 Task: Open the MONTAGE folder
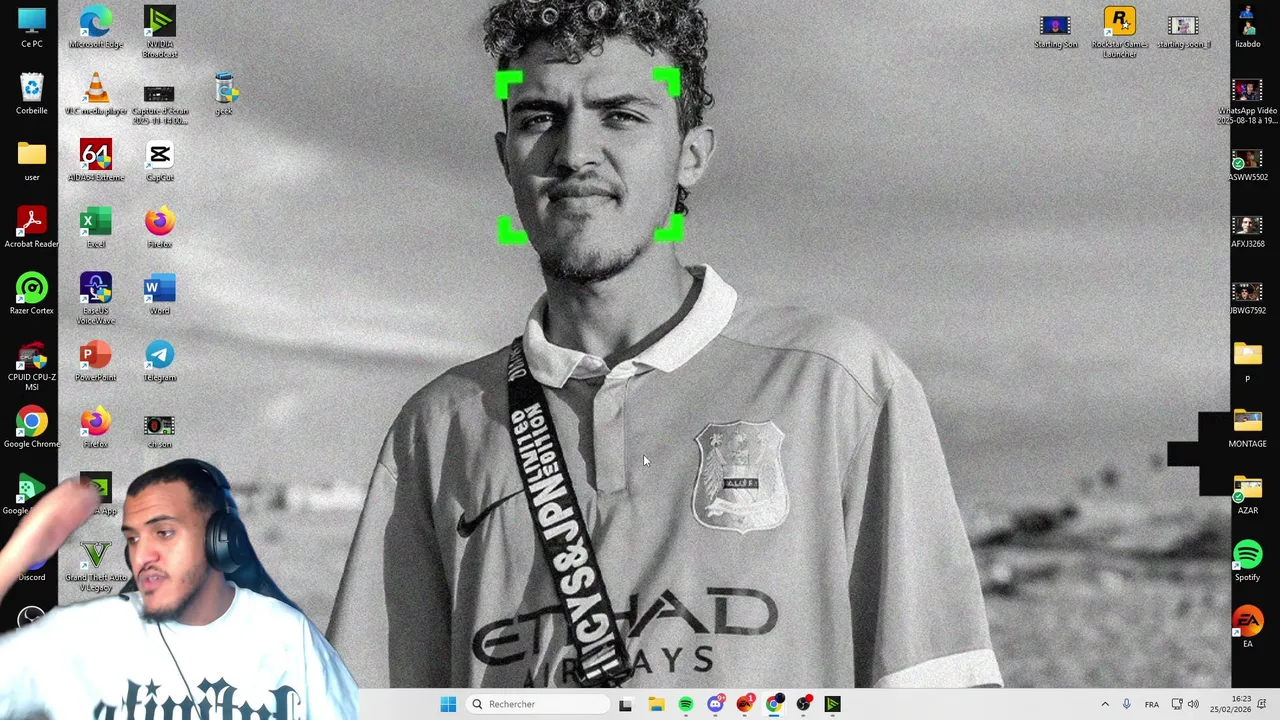(1248, 428)
